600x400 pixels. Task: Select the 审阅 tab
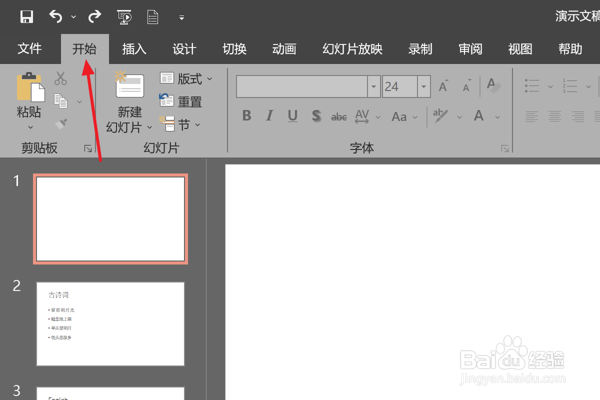pos(470,49)
